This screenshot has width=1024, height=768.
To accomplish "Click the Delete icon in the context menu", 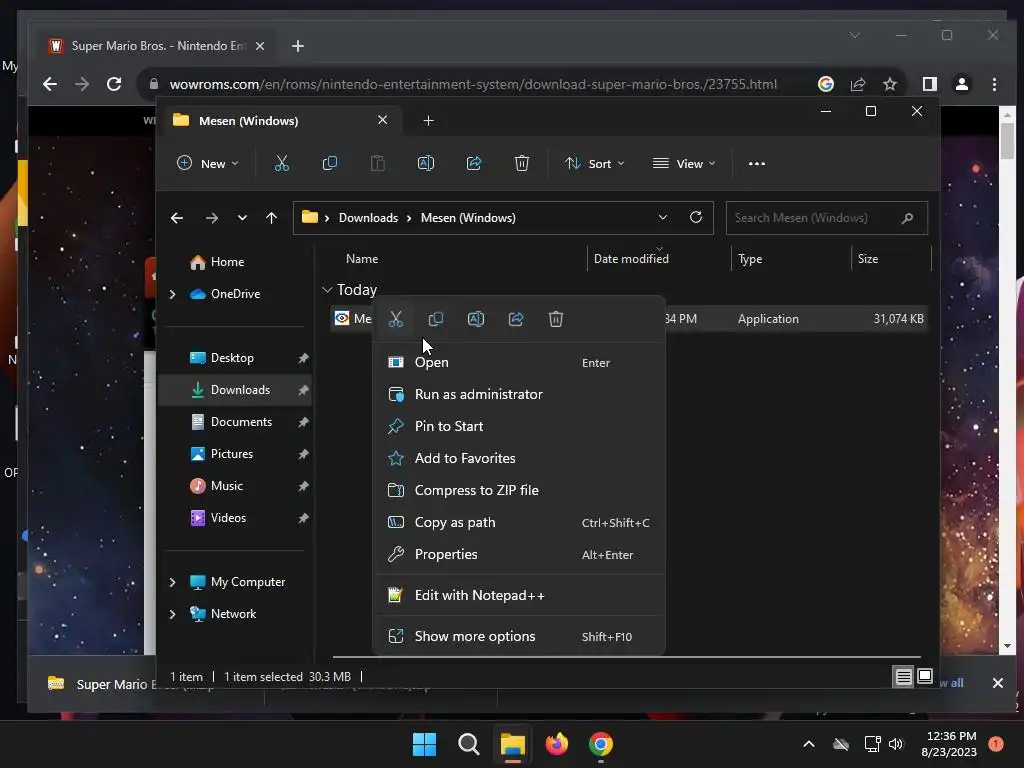I will click(556, 319).
